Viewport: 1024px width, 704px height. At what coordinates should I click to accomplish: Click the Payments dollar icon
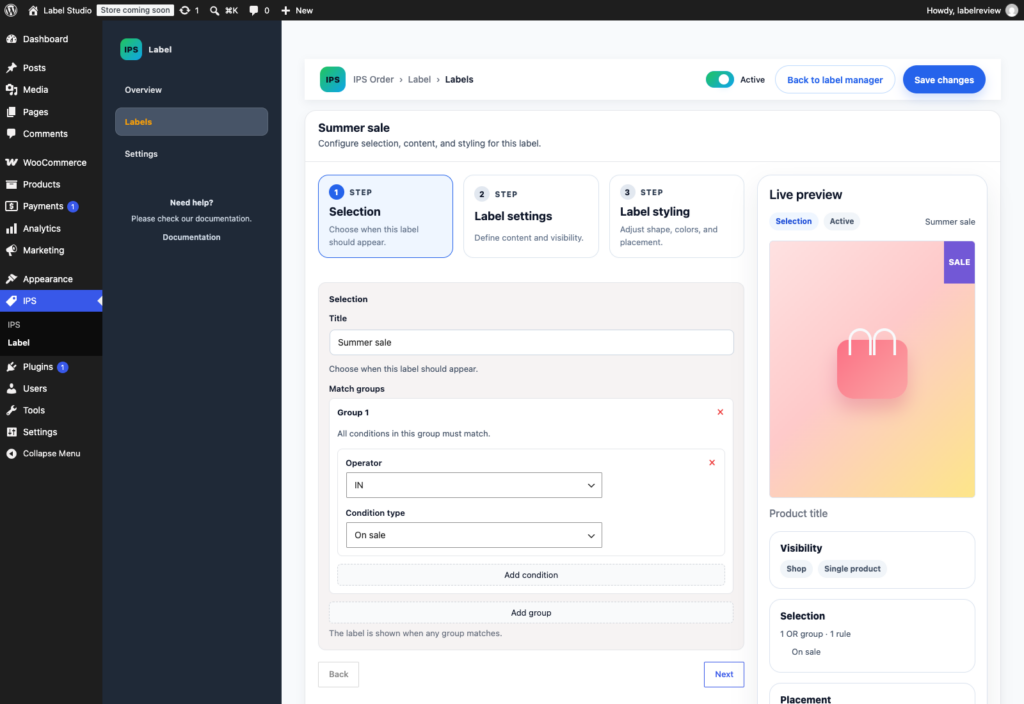(11, 206)
